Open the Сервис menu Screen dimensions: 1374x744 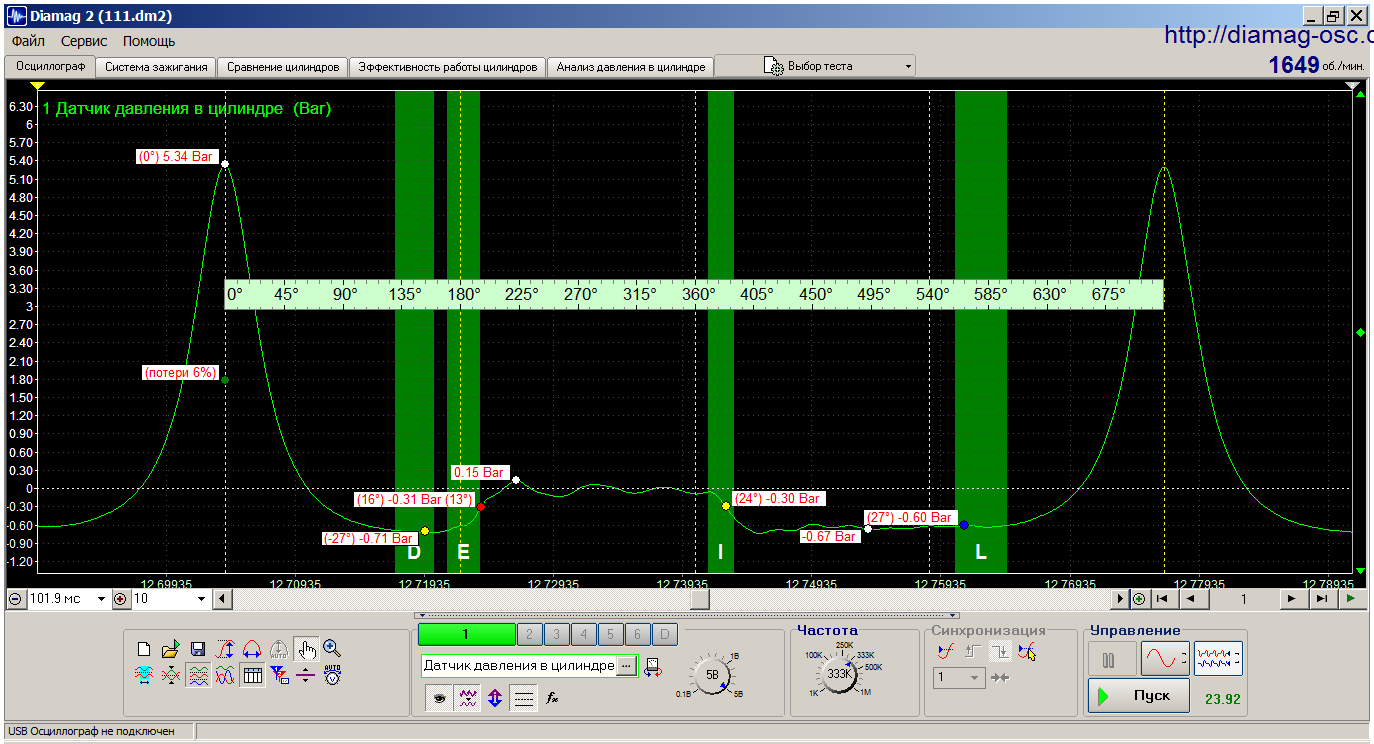click(x=84, y=41)
